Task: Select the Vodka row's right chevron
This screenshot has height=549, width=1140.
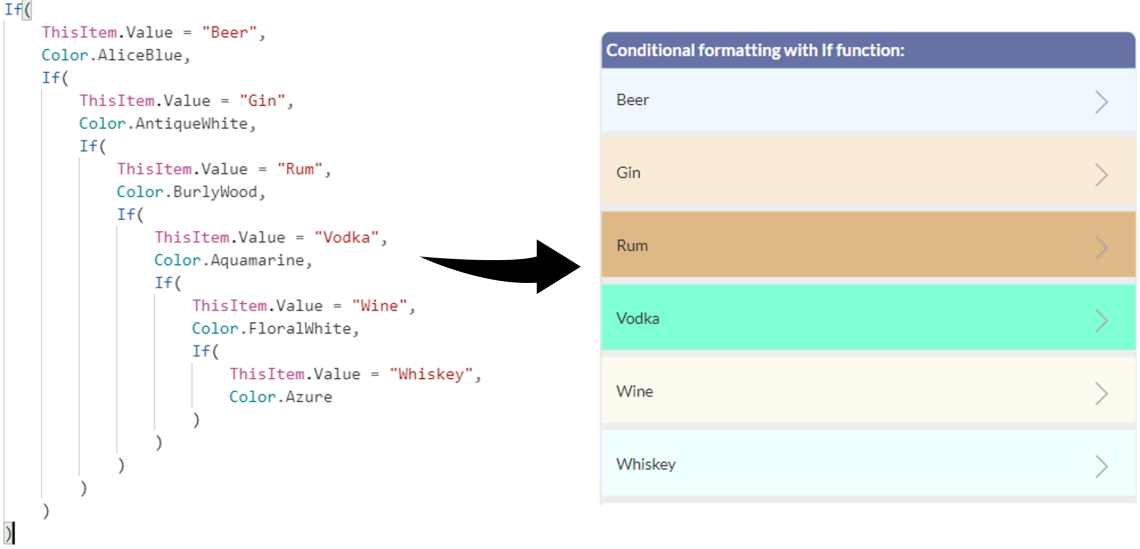Action: tap(1101, 320)
